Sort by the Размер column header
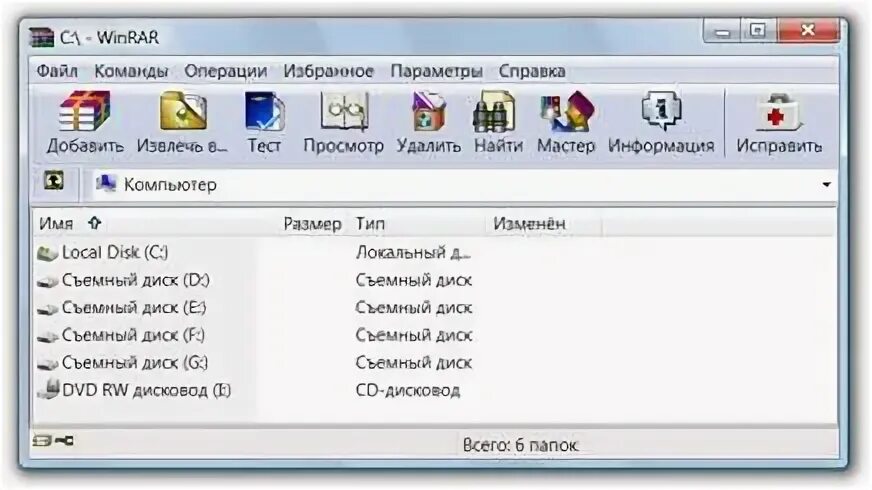This screenshot has height=490, width=872. tap(312, 224)
